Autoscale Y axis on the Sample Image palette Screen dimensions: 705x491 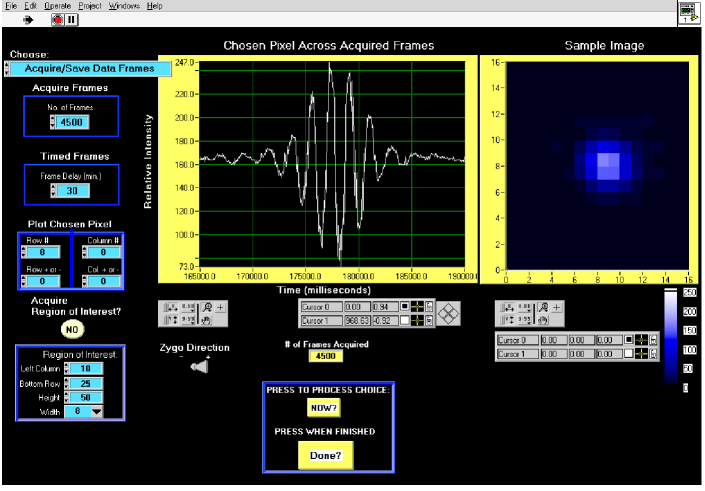click(x=507, y=320)
